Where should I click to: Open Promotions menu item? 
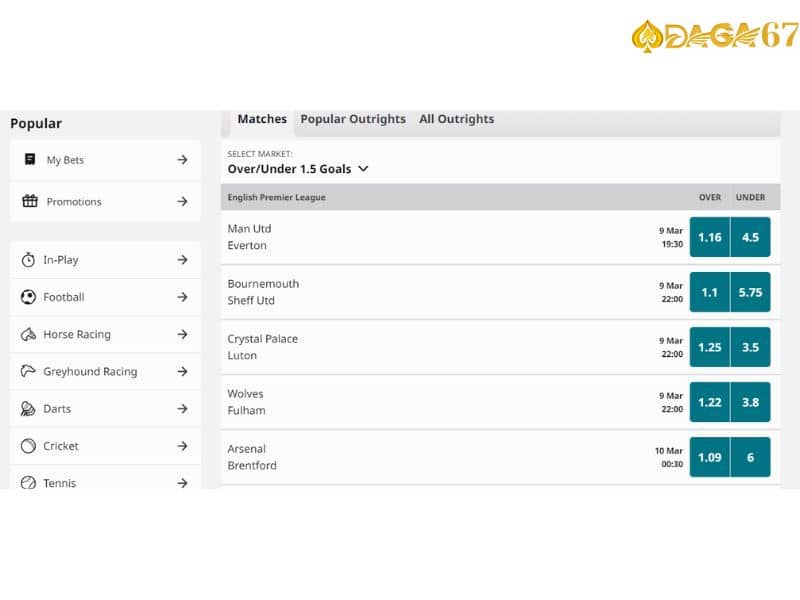click(x=105, y=202)
